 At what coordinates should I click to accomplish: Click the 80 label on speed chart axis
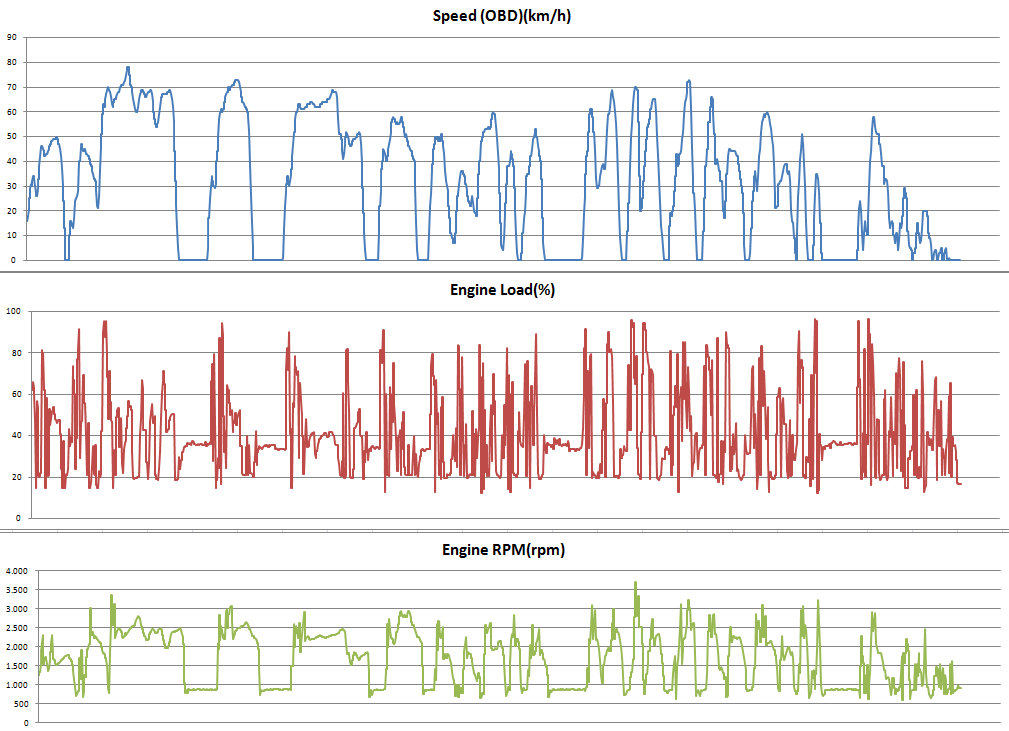click(x=11, y=62)
